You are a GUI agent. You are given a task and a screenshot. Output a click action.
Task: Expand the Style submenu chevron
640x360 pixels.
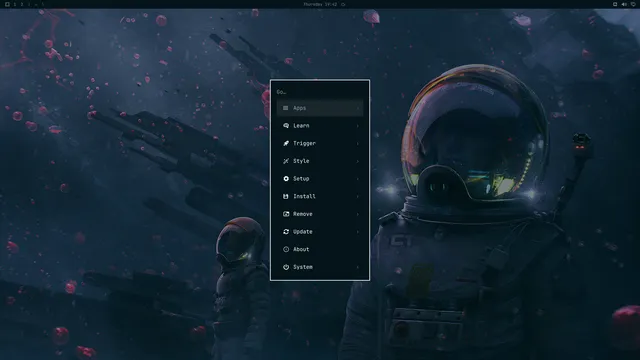click(x=358, y=161)
